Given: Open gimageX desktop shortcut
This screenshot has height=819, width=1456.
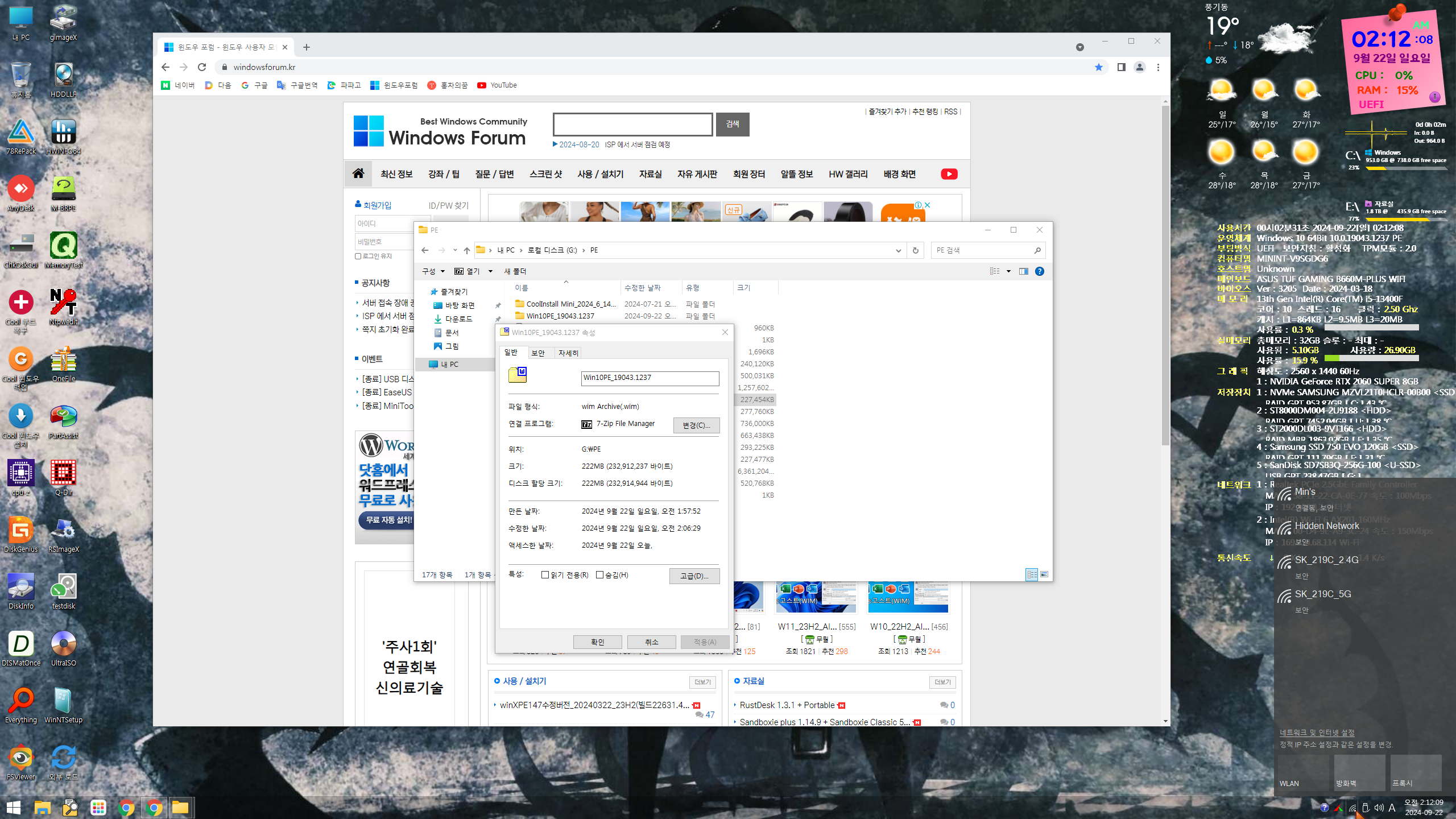Looking at the screenshot, I should pyautogui.click(x=63, y=23).
